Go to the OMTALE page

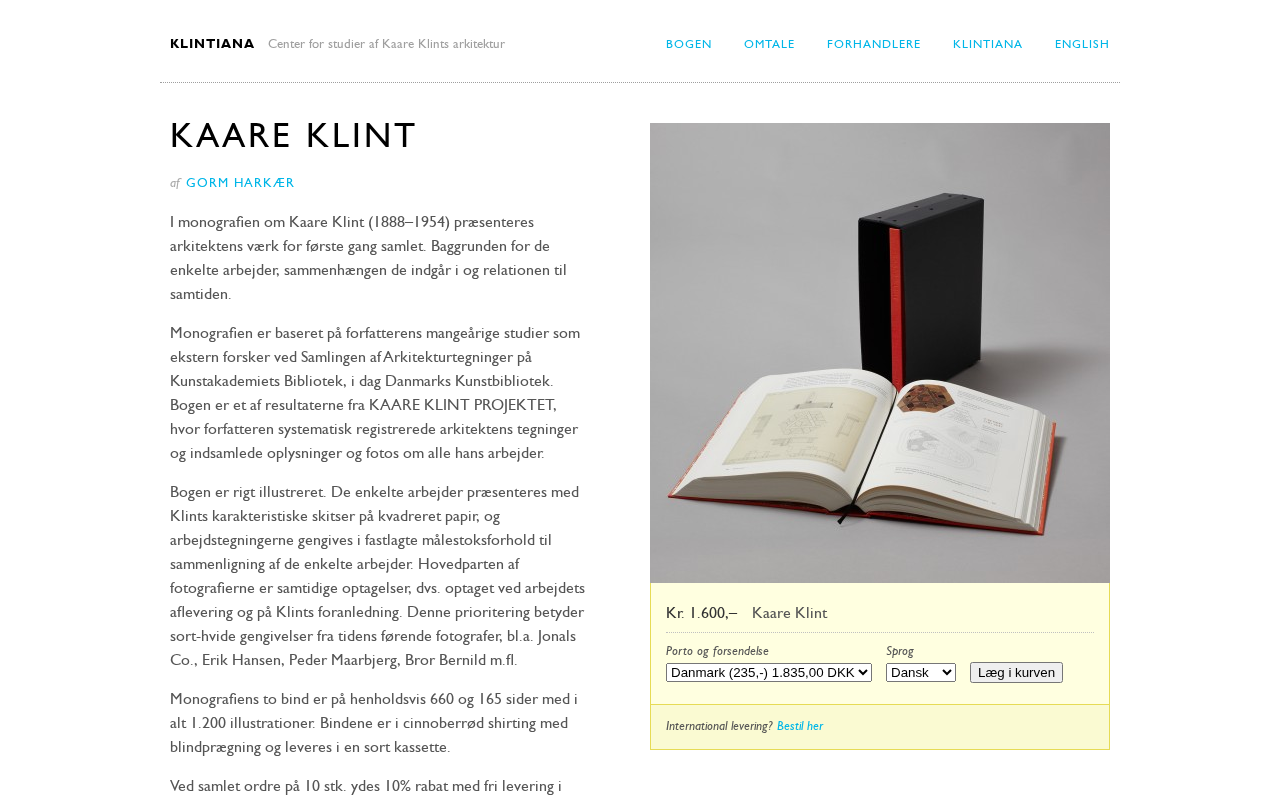[x=769, y=44]
